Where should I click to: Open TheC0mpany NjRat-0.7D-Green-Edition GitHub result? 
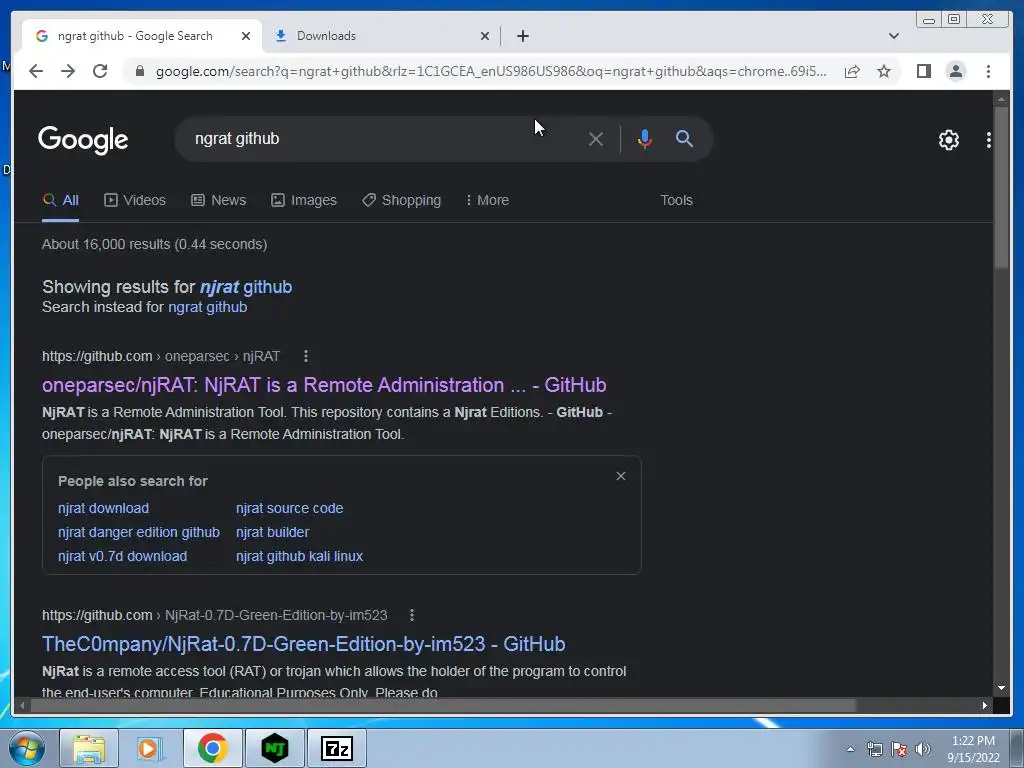(304, 644)
